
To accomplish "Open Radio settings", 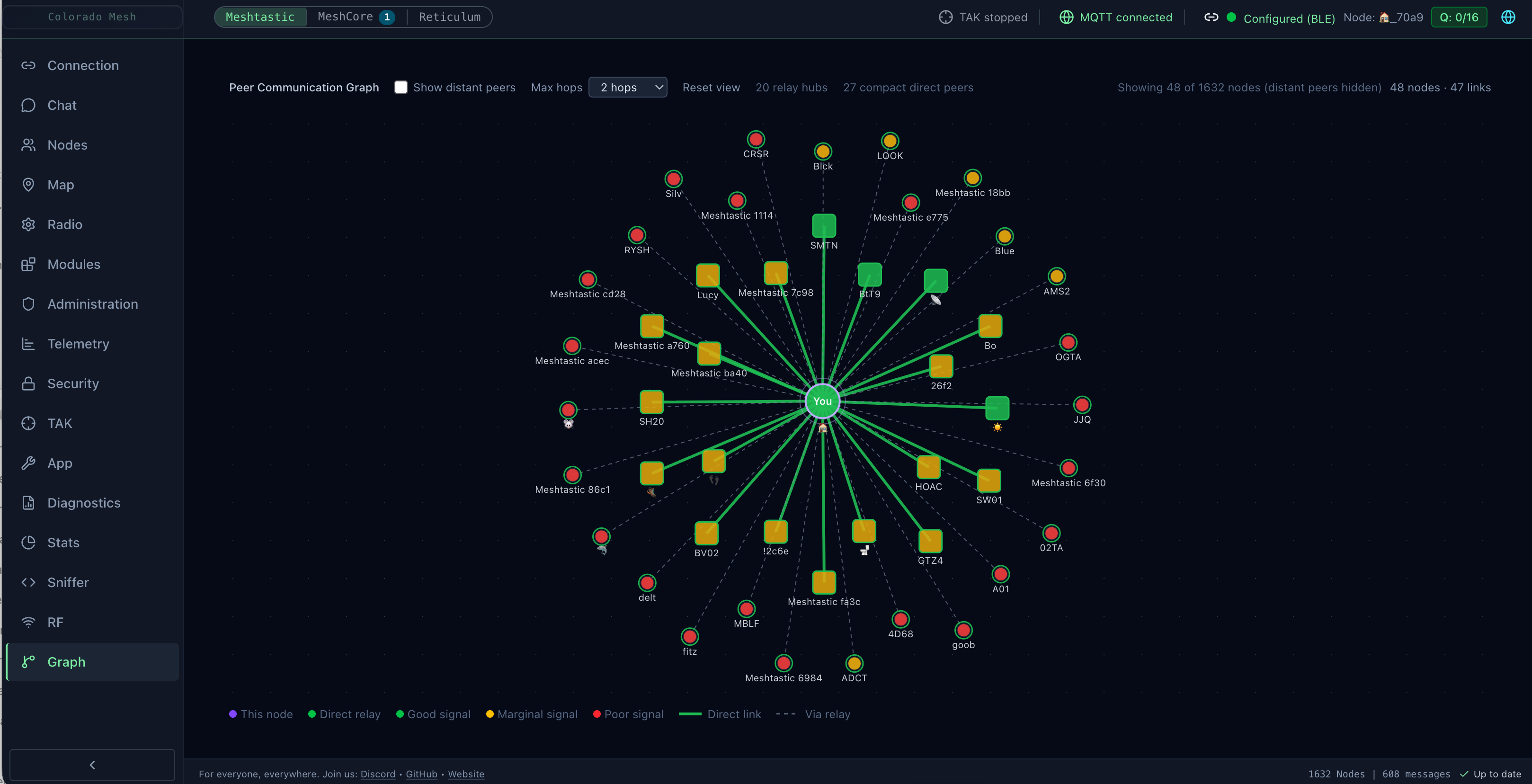I will point(92,225).
